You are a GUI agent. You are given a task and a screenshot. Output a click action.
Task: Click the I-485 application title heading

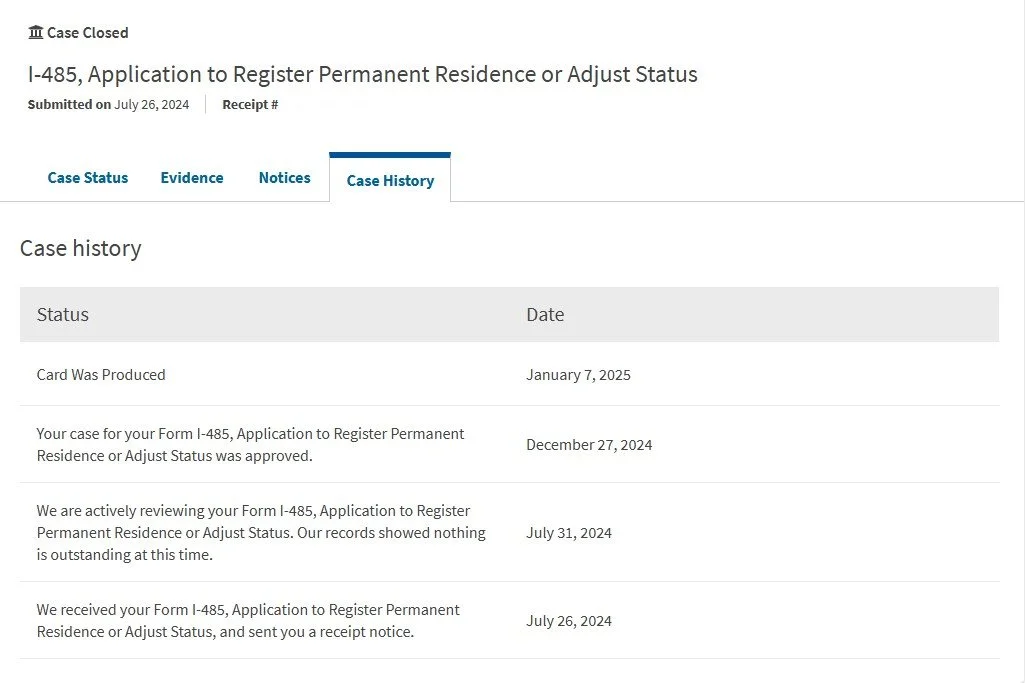tap(362, 74)
